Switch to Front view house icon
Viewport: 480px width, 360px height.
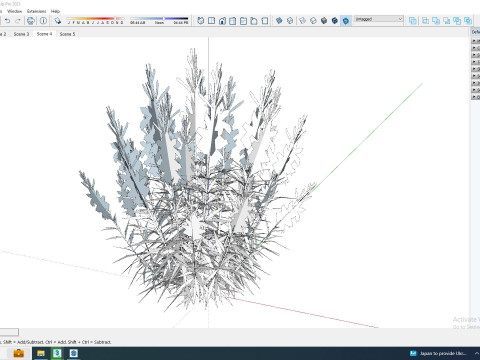tap(222, 21)
